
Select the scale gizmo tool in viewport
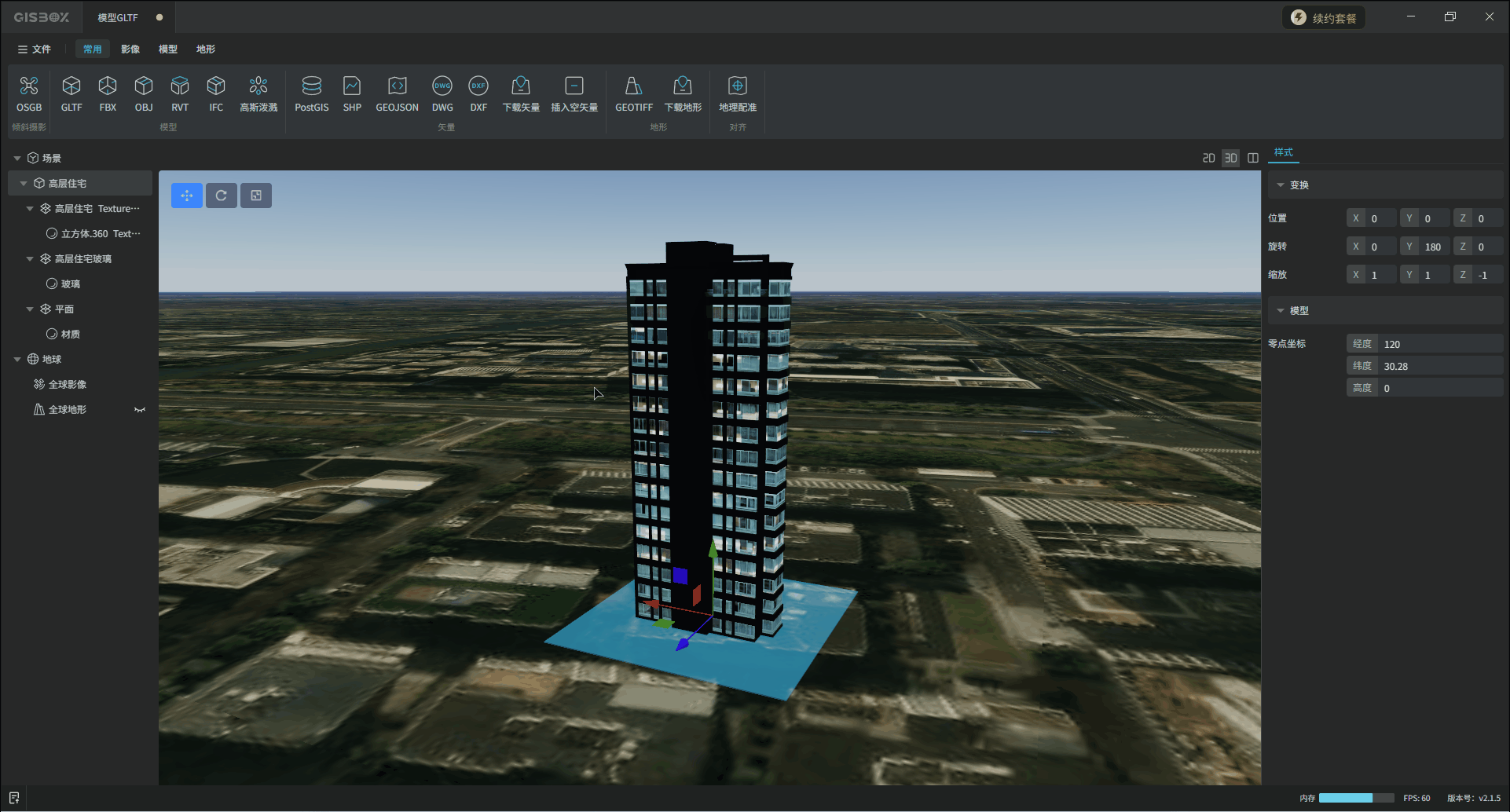[x=256, y=196]
